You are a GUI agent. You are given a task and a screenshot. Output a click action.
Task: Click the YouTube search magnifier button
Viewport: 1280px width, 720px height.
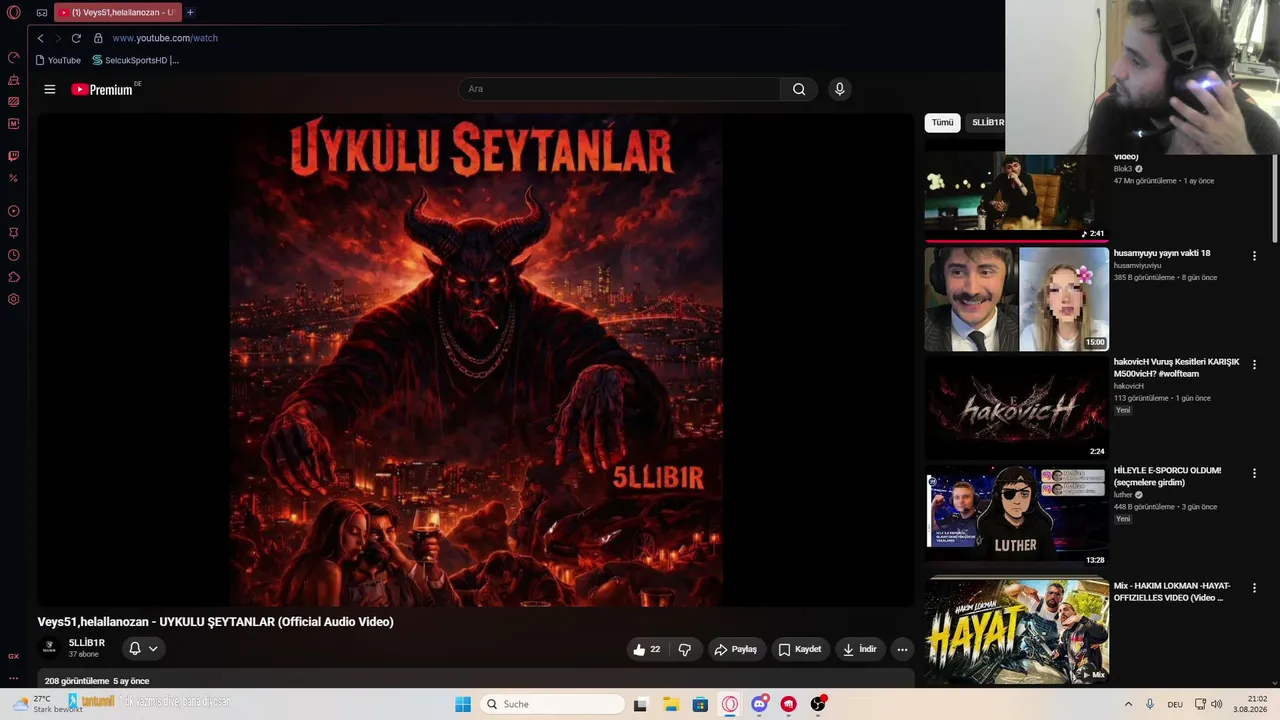coord(799,89)
